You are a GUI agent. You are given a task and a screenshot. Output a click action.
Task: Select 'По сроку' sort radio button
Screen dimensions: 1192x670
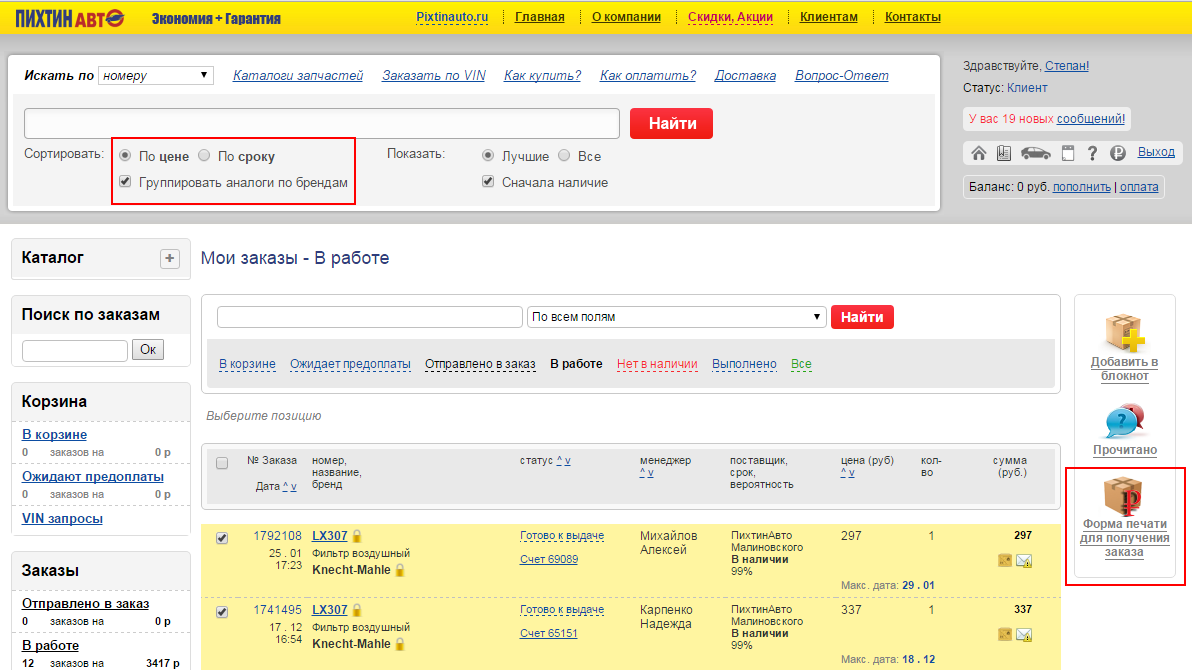(204, 156)
